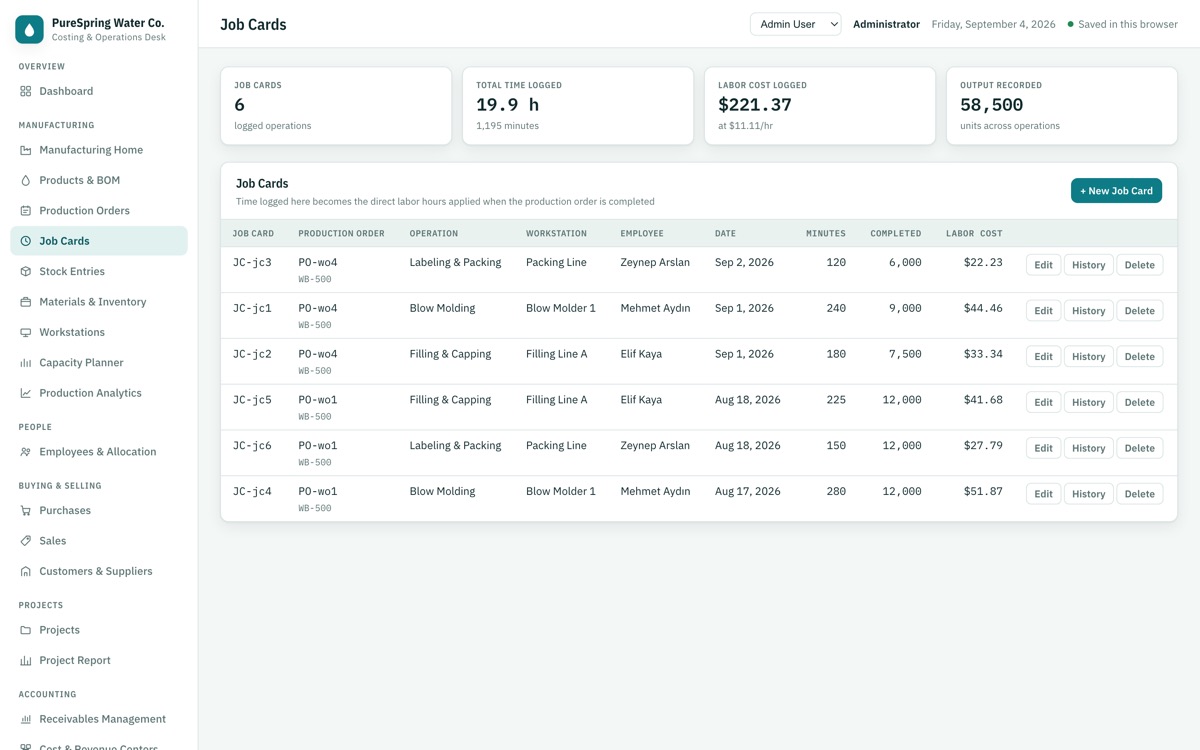Click the Production Orders clipboard icon

(x=26, y=211)
